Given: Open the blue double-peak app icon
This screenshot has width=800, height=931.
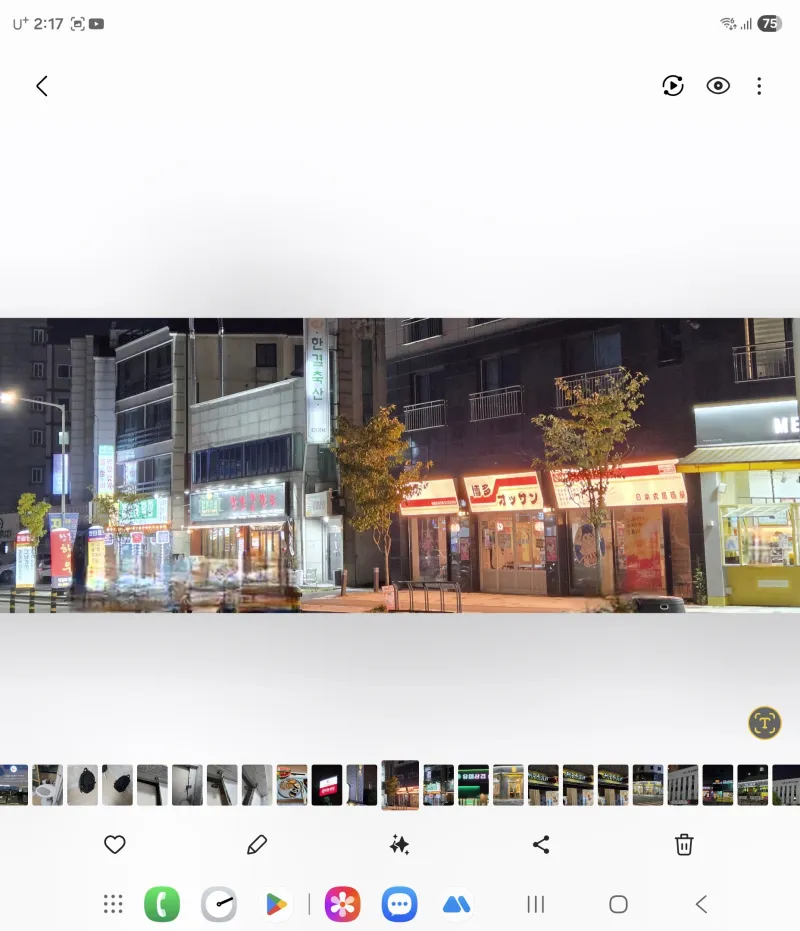Looking at the screenshot, I should [456, 904].
